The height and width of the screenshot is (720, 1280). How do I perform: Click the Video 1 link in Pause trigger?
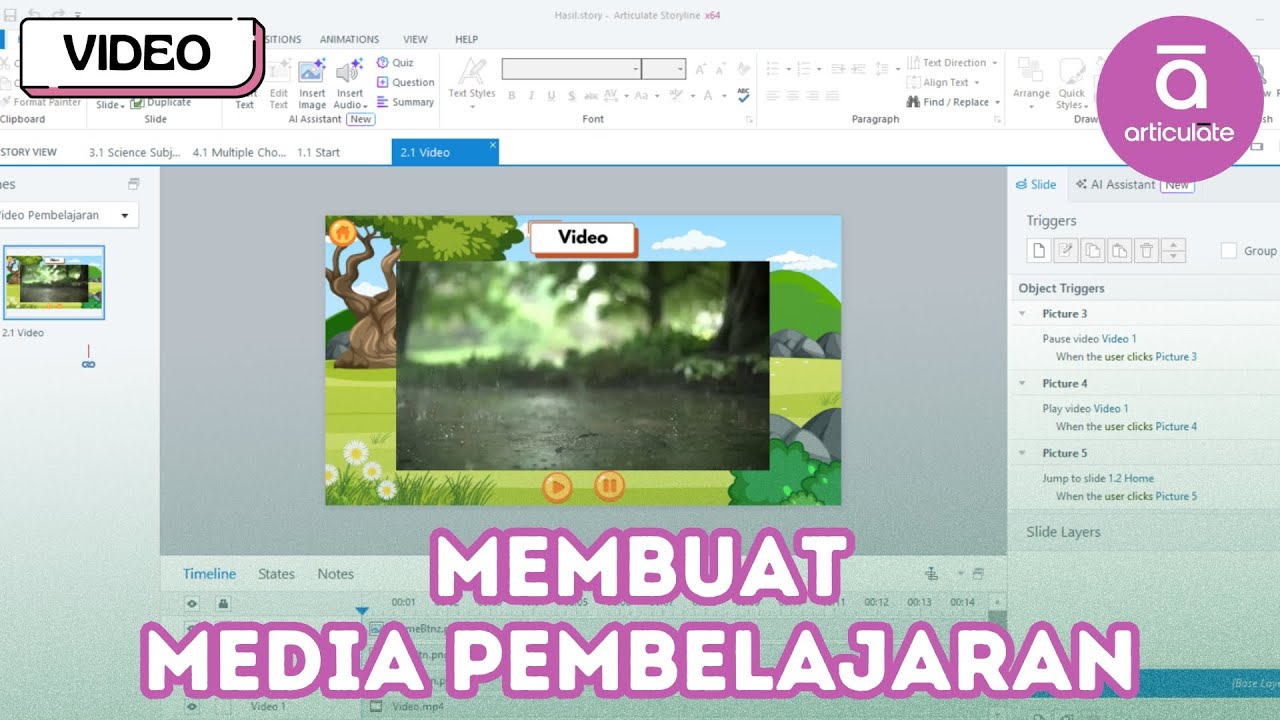coord(1118,338)
